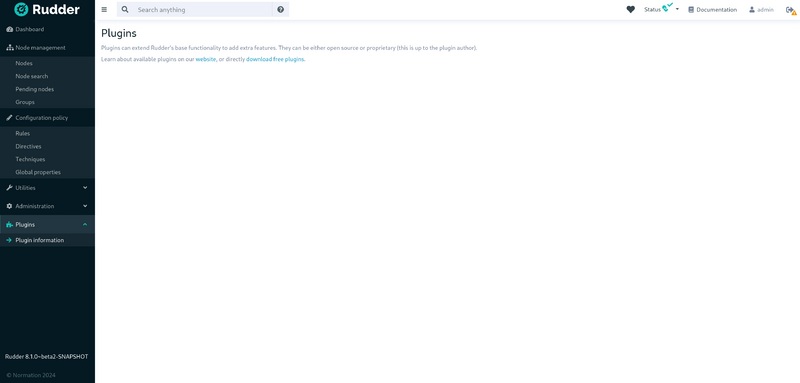Click the Rudder logo
The height and width of the screenshot is (383, 800).
(47, 9)
